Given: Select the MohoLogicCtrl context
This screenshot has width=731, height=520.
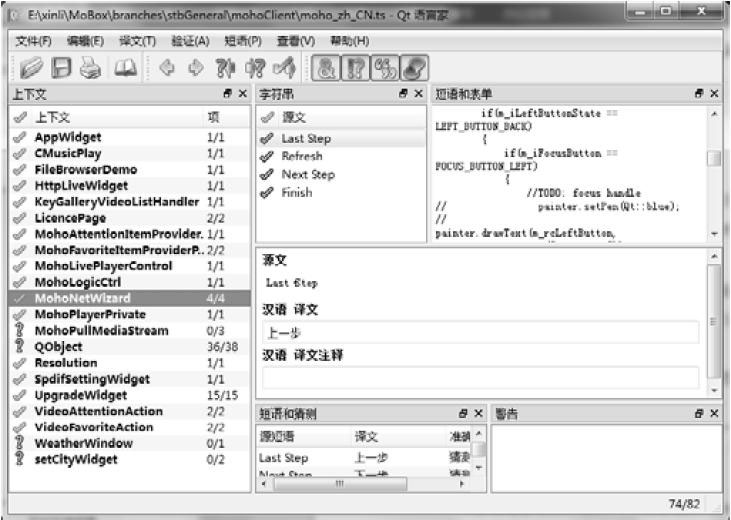Looking at the screenshot, I should point(129,282).
